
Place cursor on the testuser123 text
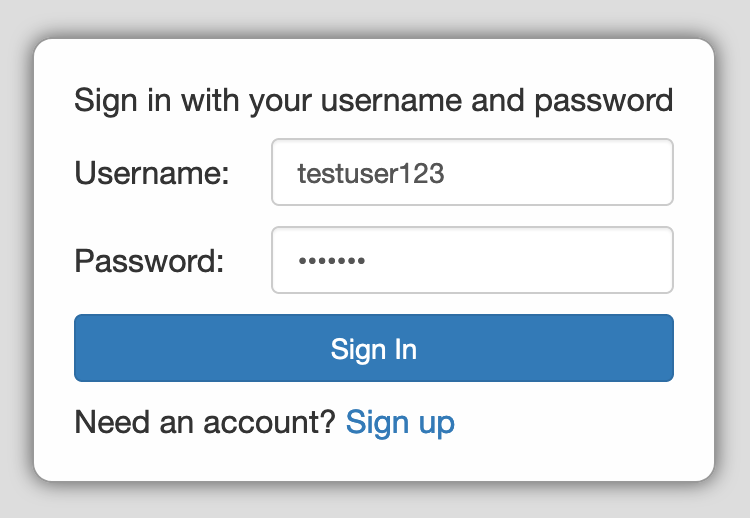(x=370, y=173)
